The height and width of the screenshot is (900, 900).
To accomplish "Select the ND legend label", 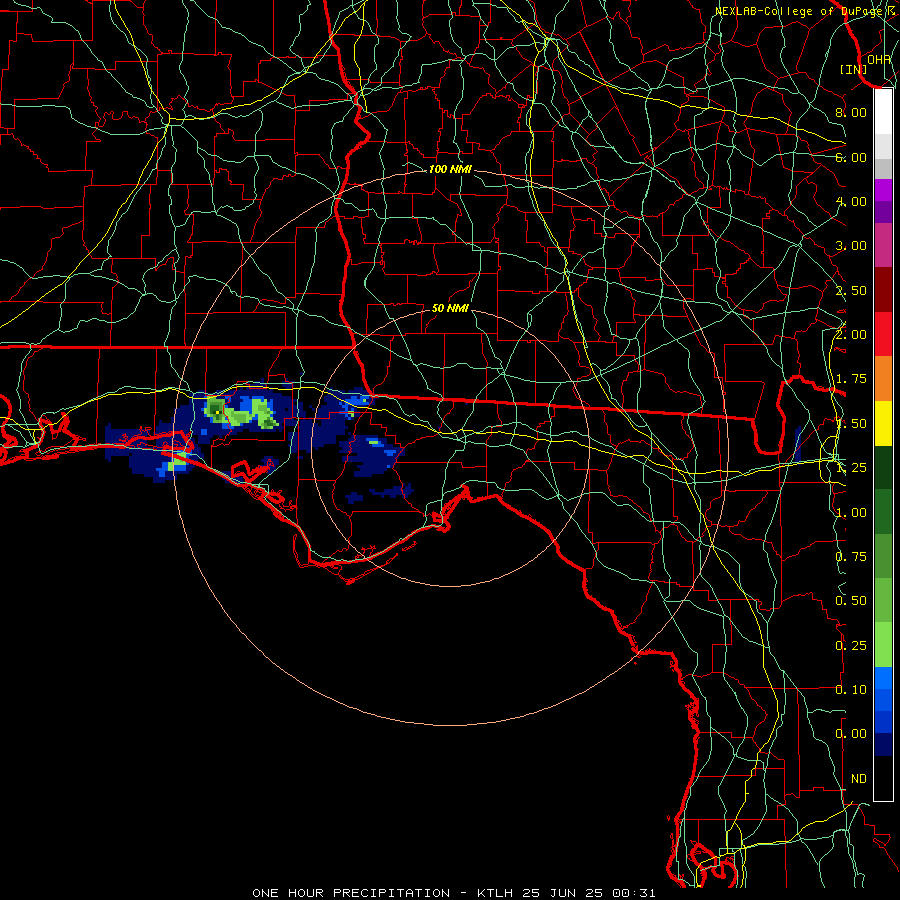I will 859,778.
